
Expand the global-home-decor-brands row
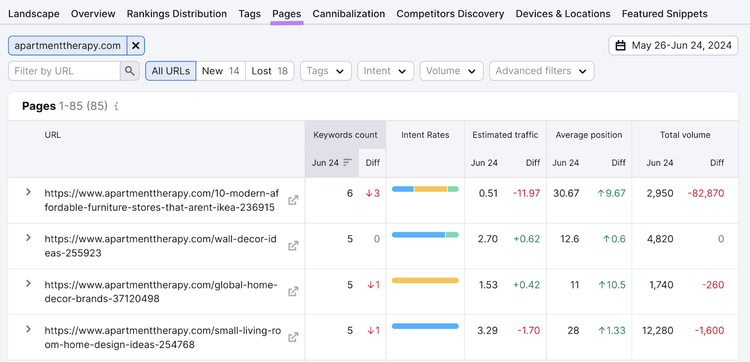(28, 283)
